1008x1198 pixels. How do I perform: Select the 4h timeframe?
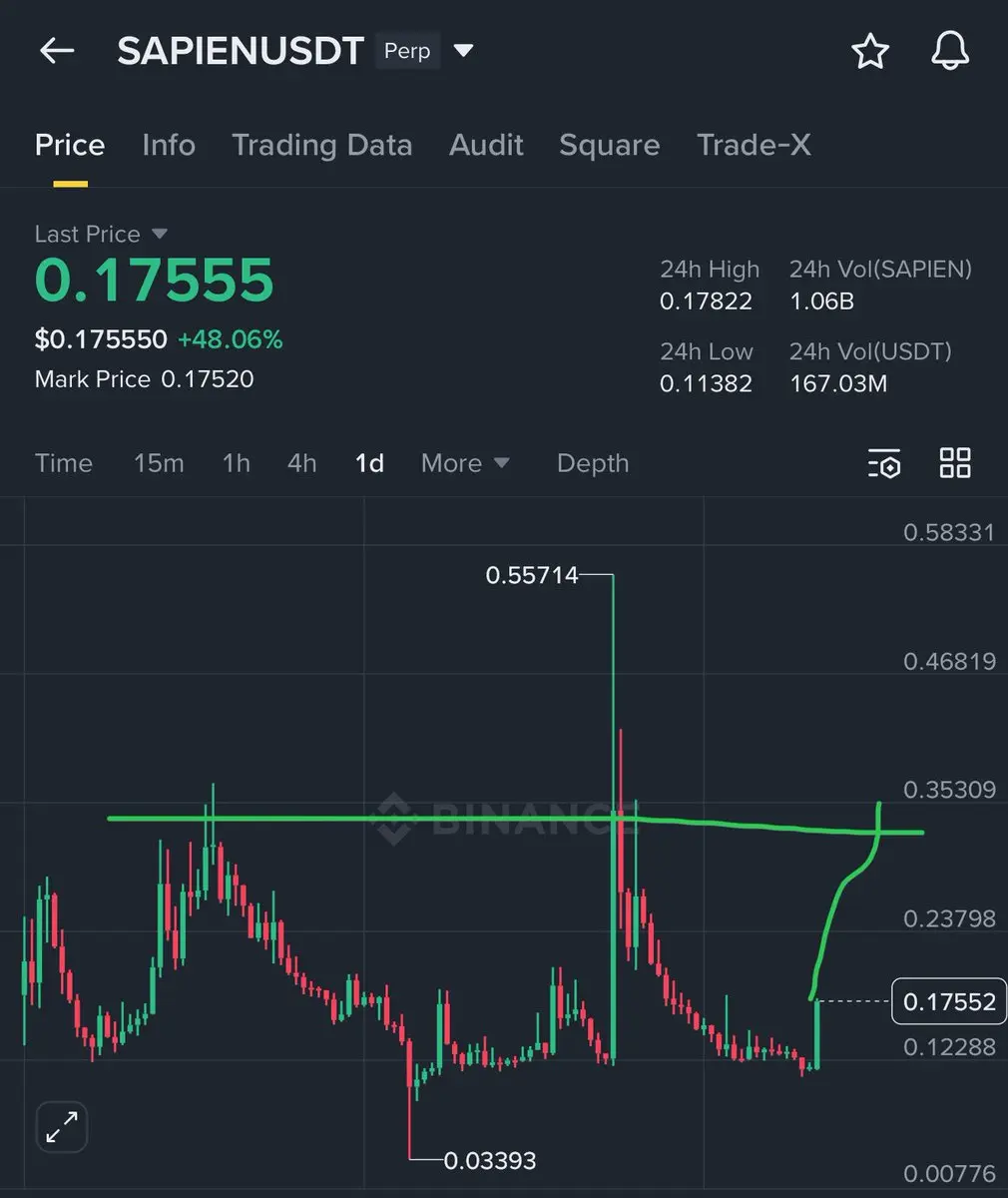coord(302,463)
